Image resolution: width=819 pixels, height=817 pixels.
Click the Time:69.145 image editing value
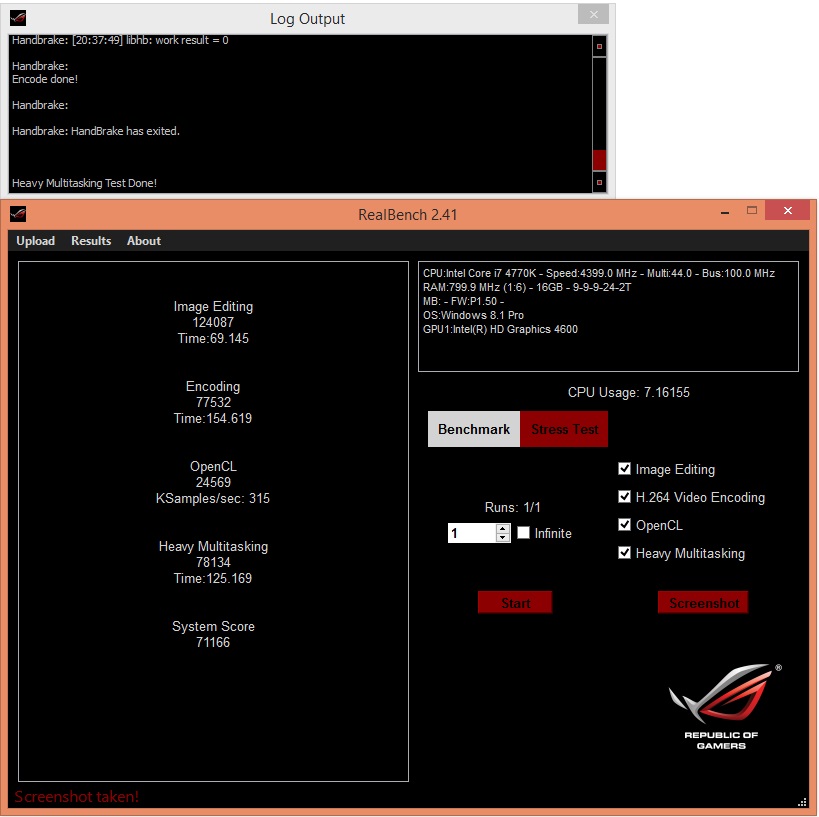(x=213, y=339)
